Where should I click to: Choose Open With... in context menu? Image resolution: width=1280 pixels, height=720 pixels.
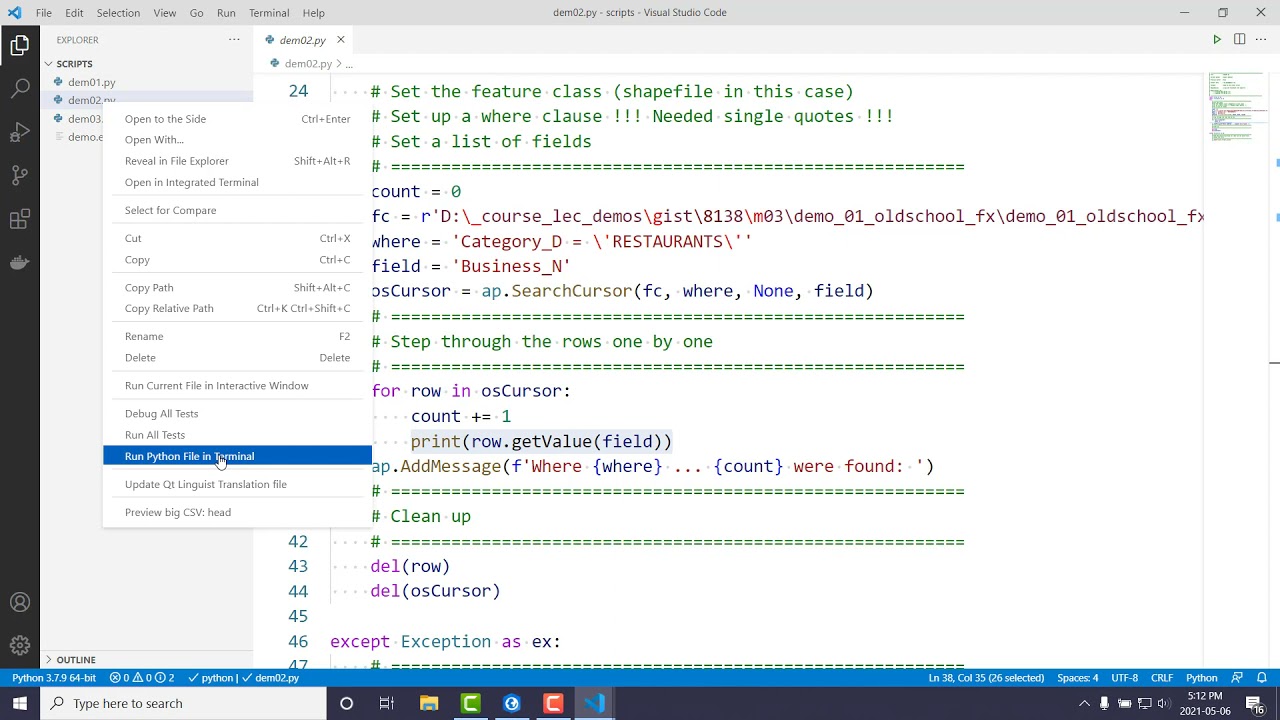click(x=237, y=140)
